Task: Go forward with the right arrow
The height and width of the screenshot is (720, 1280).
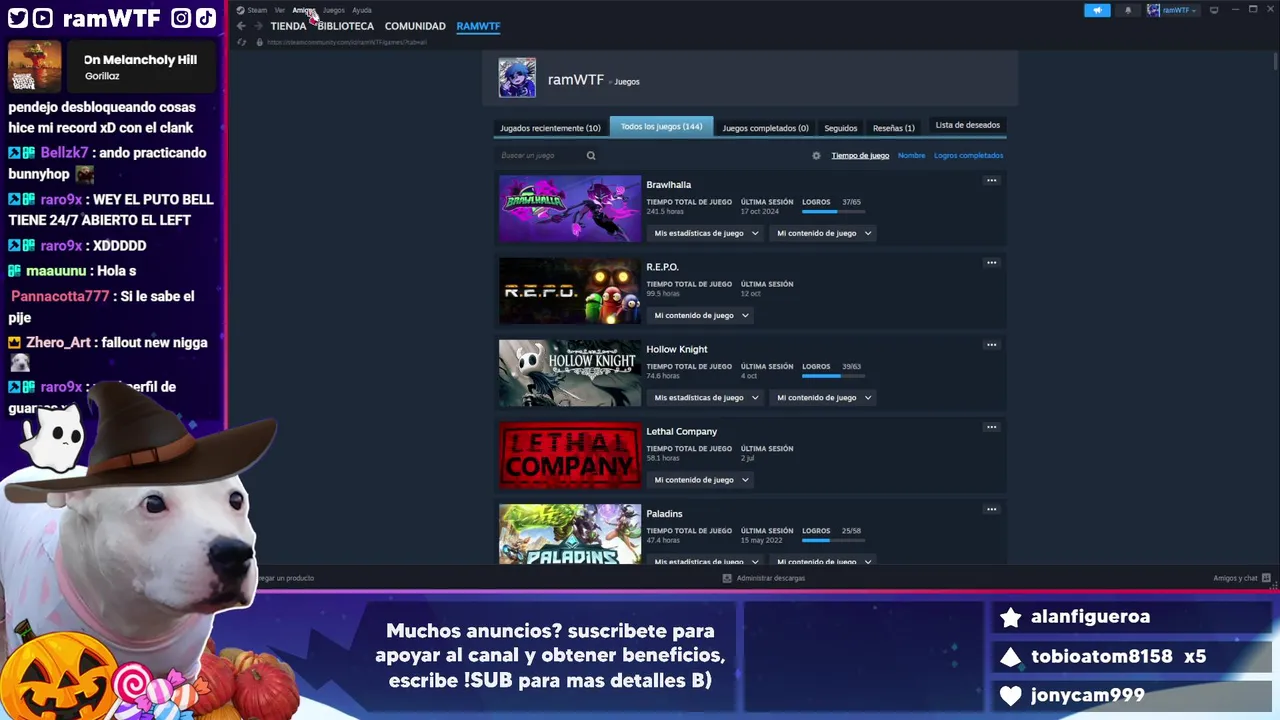Action: [x=258, y=26]
